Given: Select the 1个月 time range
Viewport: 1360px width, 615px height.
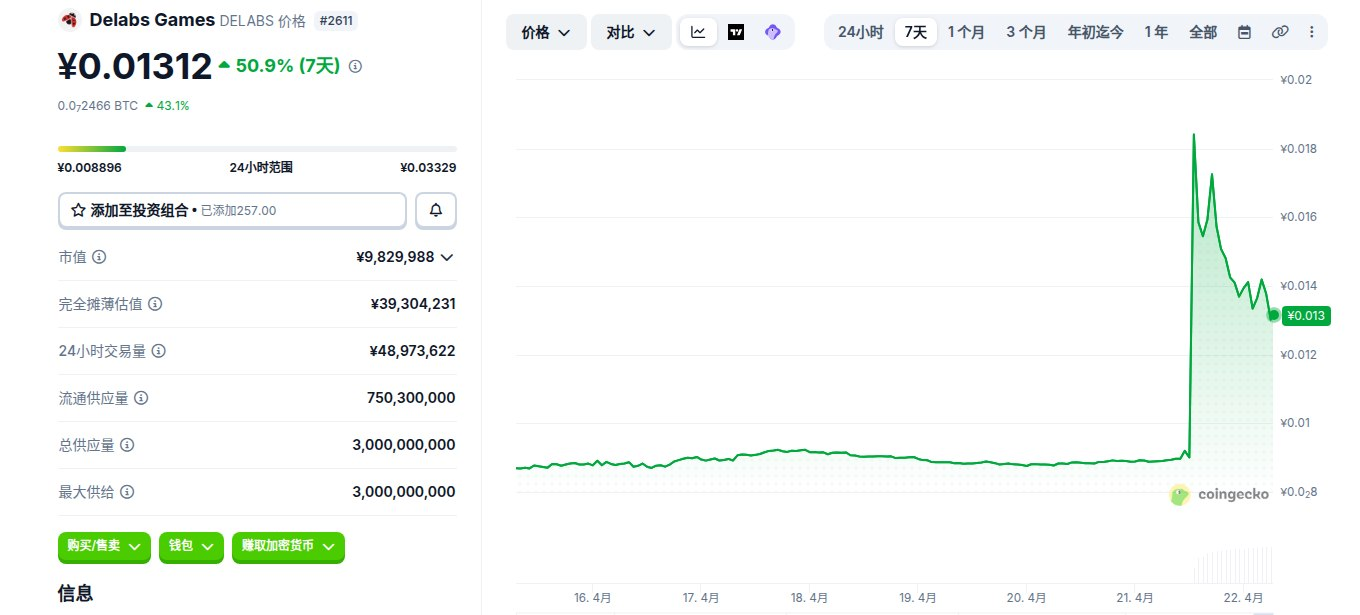Looking at the screenshot, I should tap(966, 32).
